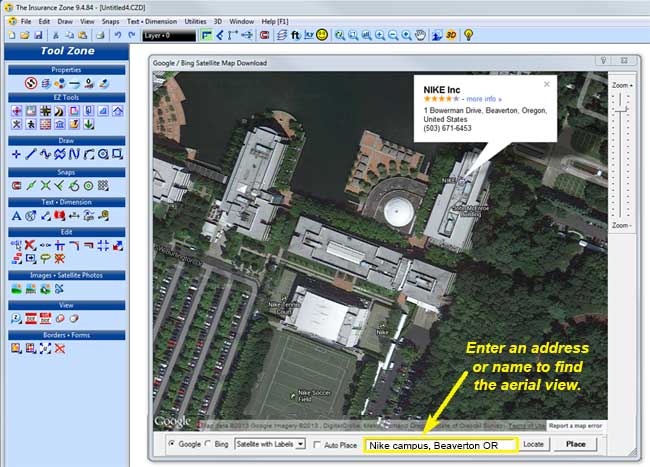Screen dimensions: 650x467
Task: Click the 3D view toolbar icon
Action: [x=451, y=35]
